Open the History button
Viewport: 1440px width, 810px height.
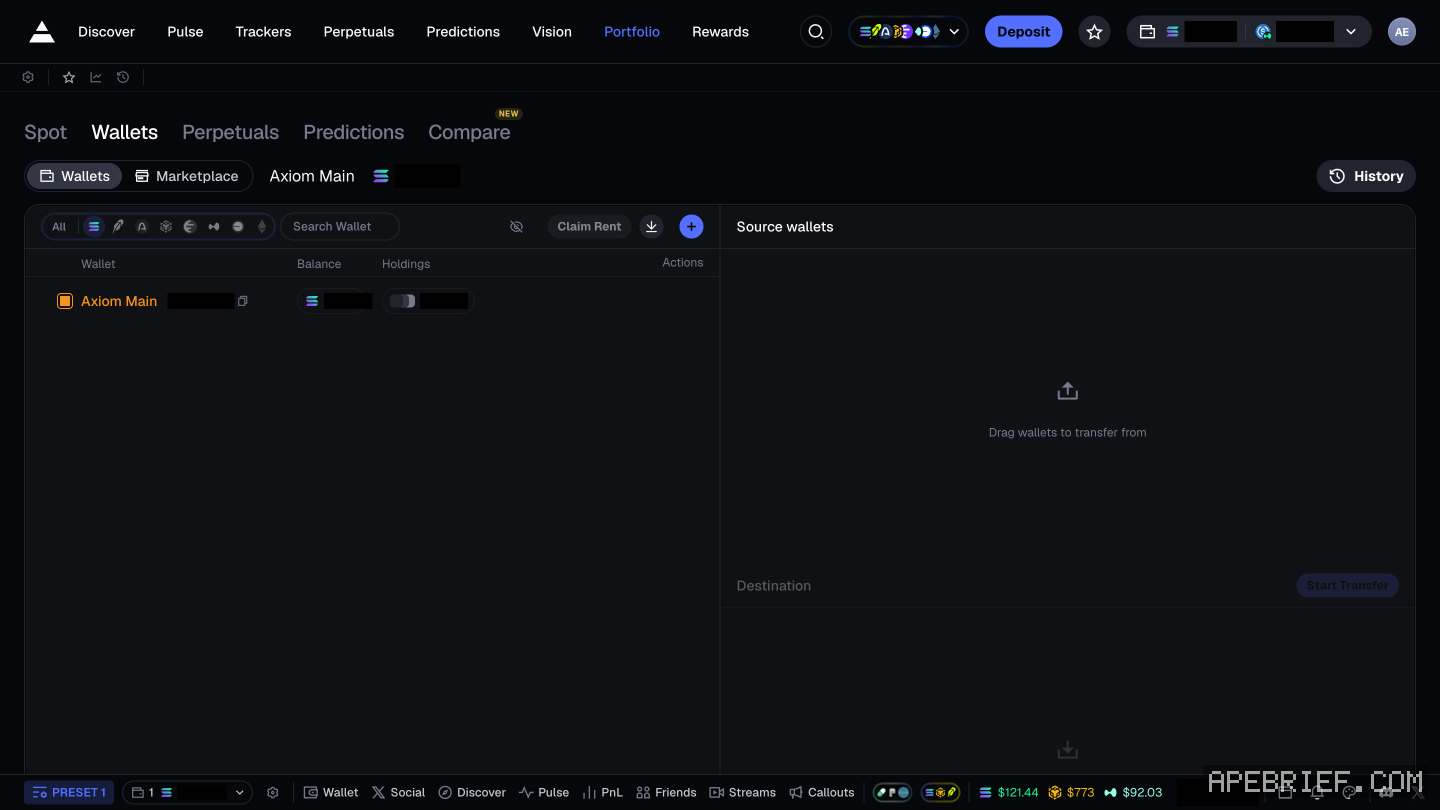1366,176
